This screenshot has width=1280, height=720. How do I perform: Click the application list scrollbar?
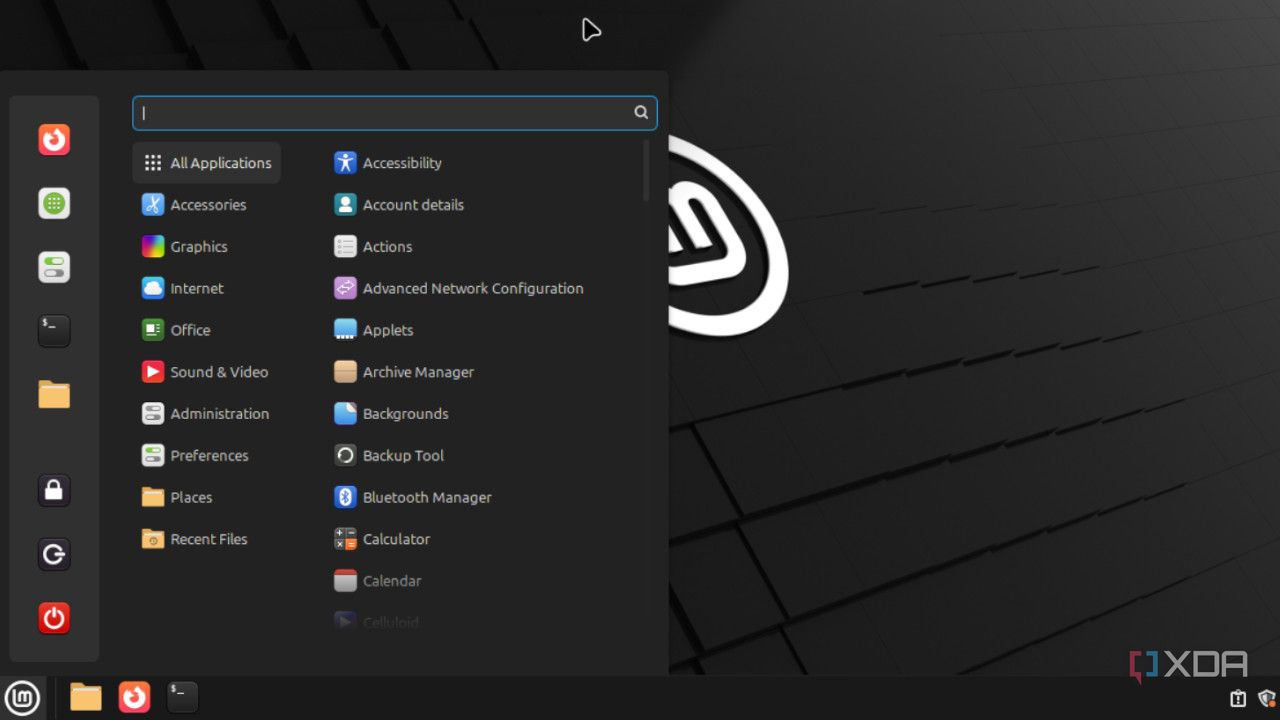(x=646, y=171)
